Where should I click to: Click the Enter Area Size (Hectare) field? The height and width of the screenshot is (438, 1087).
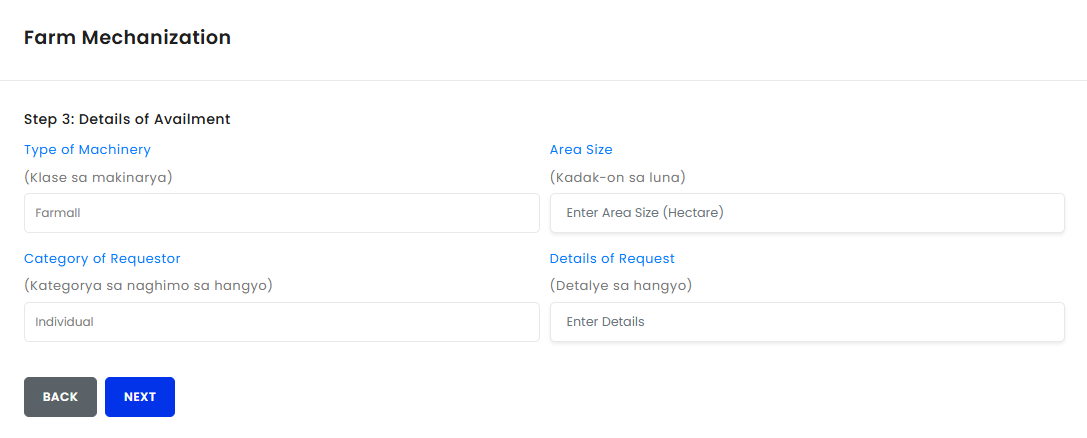point(807,213)
